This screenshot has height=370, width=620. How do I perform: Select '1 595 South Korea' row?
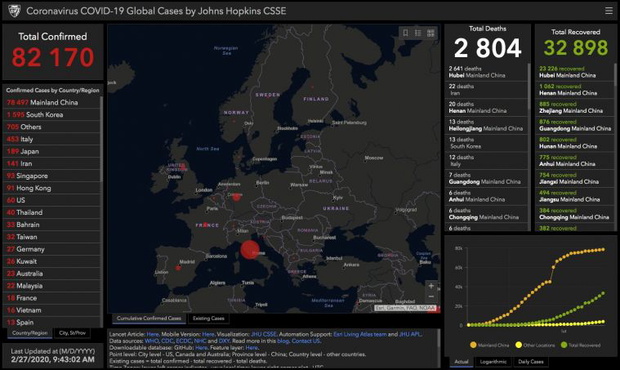tap(52, 115)
